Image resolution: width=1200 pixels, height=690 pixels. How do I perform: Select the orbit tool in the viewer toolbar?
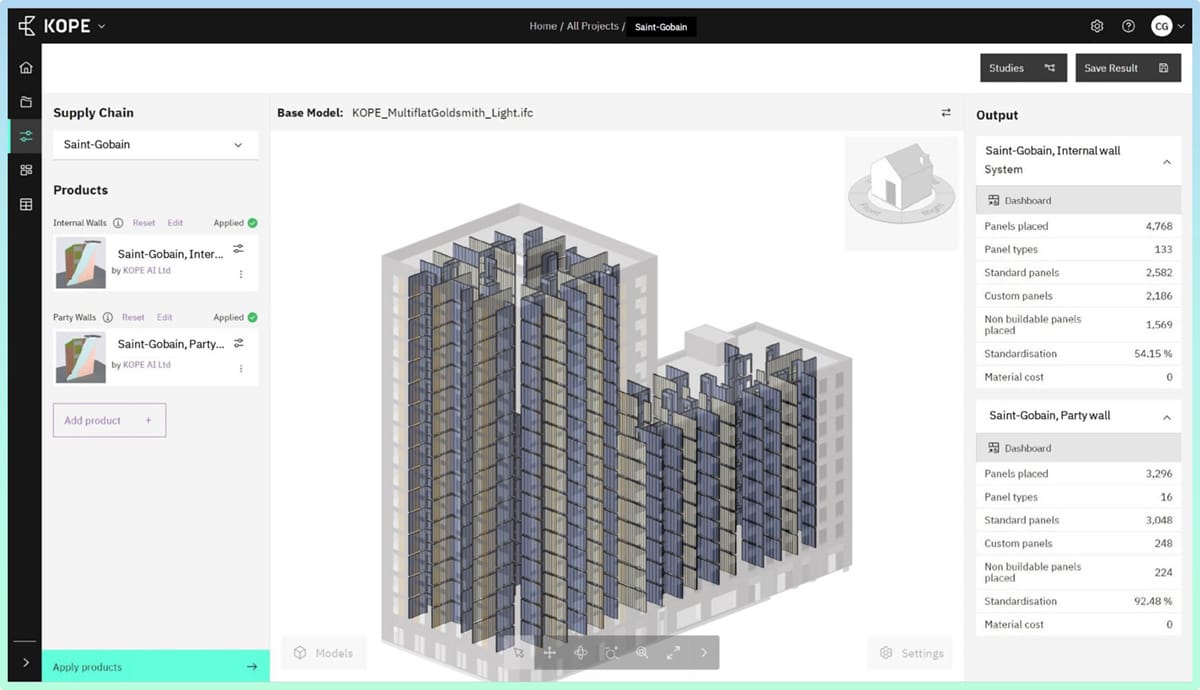[x=581, y=652]
